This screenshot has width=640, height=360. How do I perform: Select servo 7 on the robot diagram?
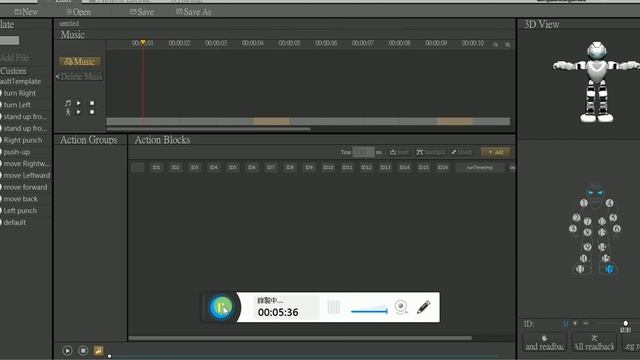click(x=587, y=221)
